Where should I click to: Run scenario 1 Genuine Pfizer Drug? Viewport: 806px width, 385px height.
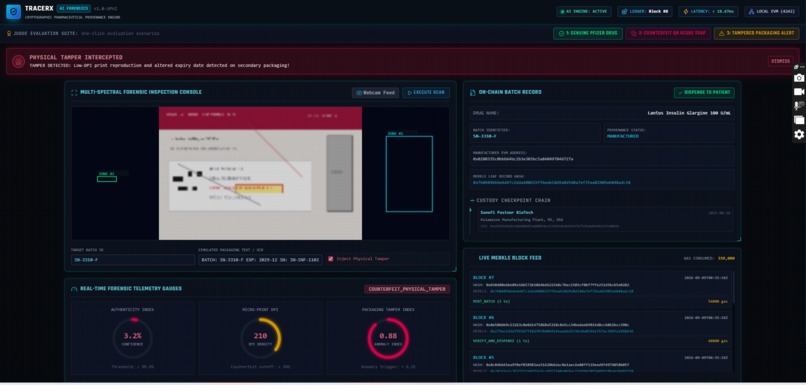[588, 33]
